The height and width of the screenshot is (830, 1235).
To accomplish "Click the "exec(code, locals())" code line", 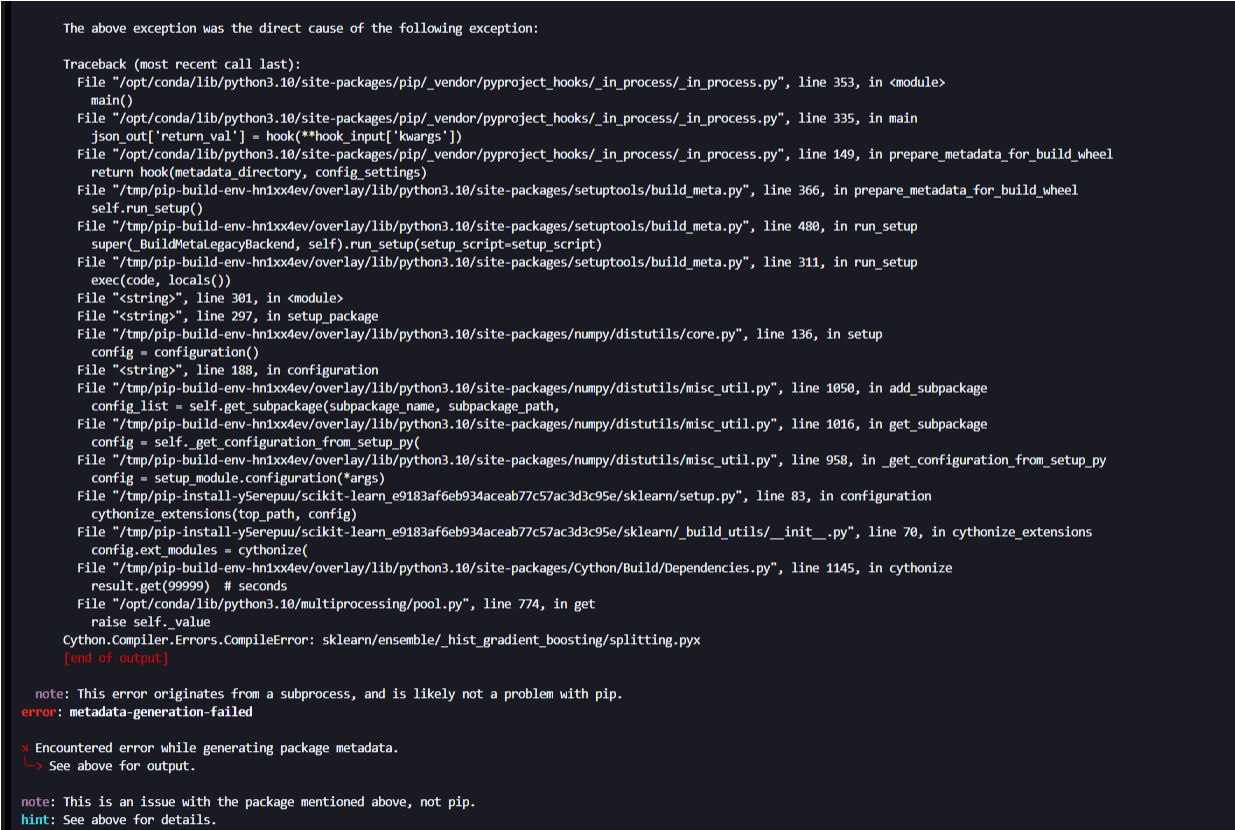I will click(160, 280).
